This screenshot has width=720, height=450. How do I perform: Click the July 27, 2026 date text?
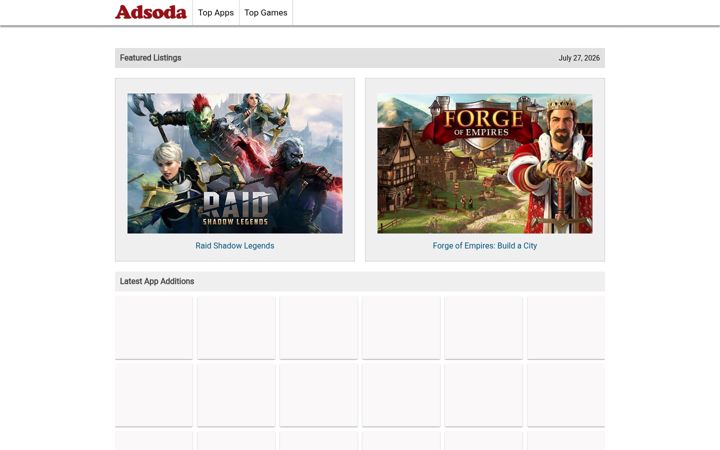[579, 58]
